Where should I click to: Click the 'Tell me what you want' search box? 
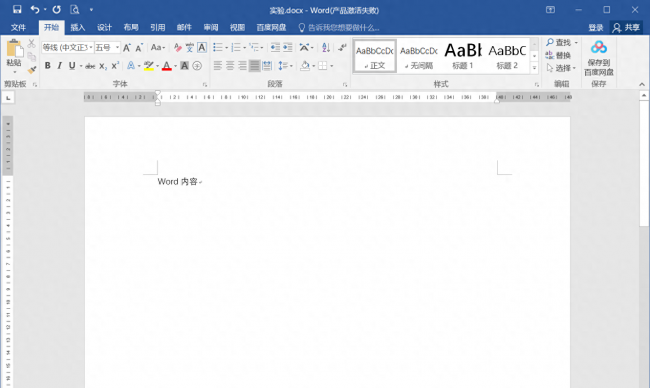(339, 28)
